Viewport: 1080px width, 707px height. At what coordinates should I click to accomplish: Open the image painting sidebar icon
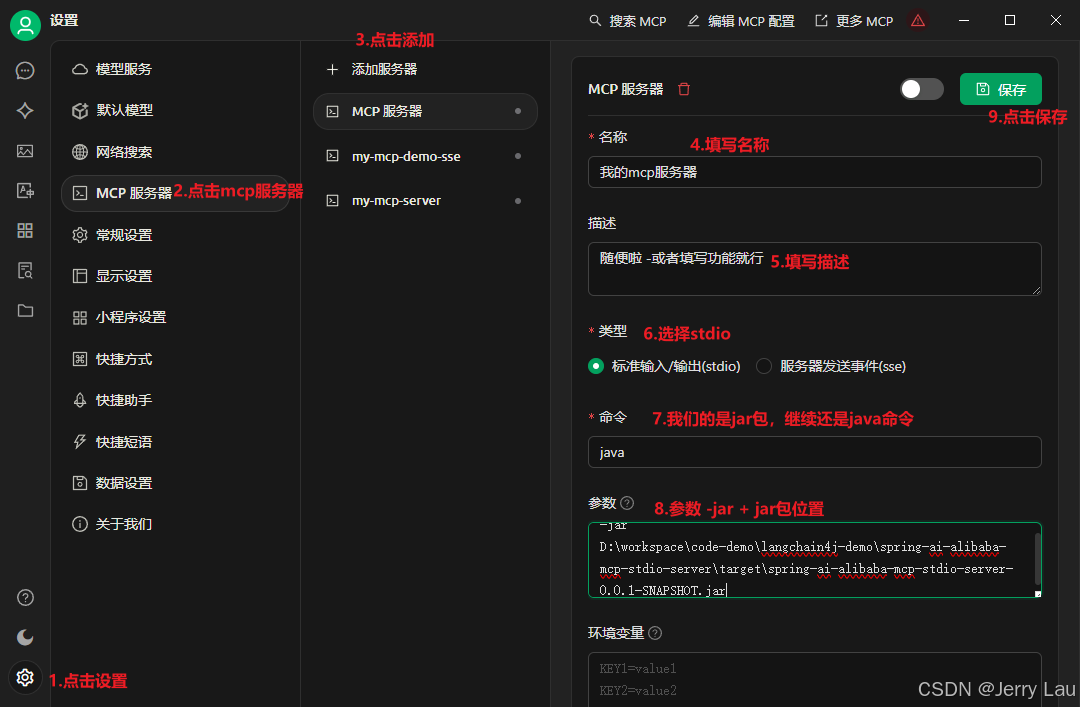(25, 151)
